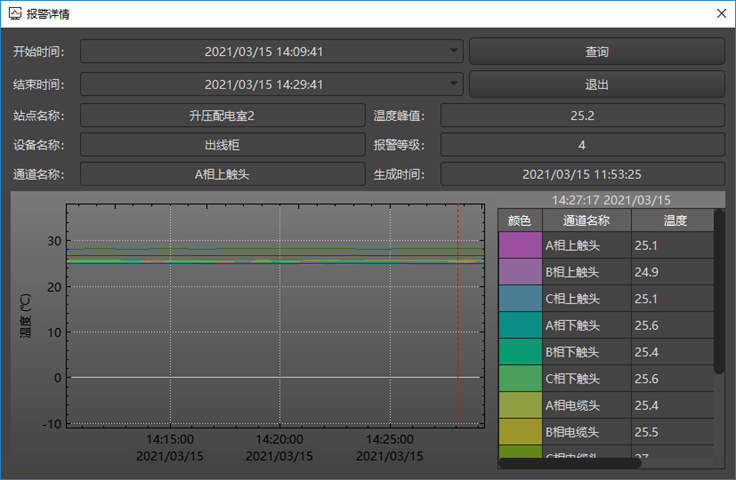Close the 报警详情 window
Viewport: 736px width, 480px height.
(x=720, y=14)
